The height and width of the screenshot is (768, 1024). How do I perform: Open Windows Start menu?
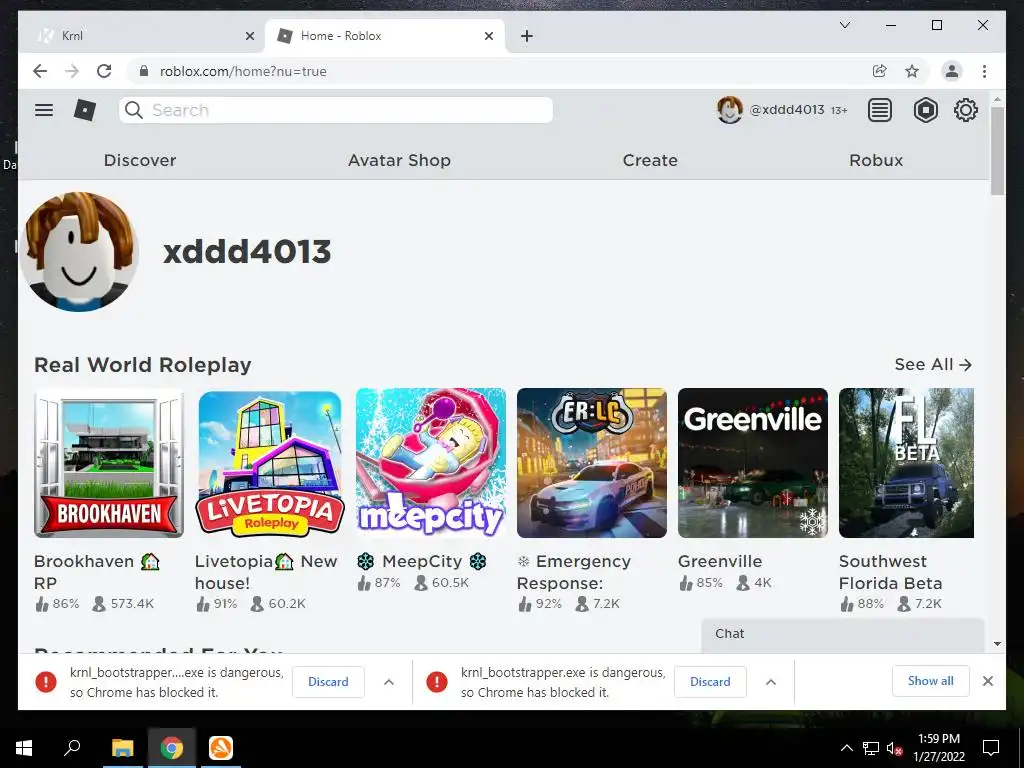click(x=24, y=748)
